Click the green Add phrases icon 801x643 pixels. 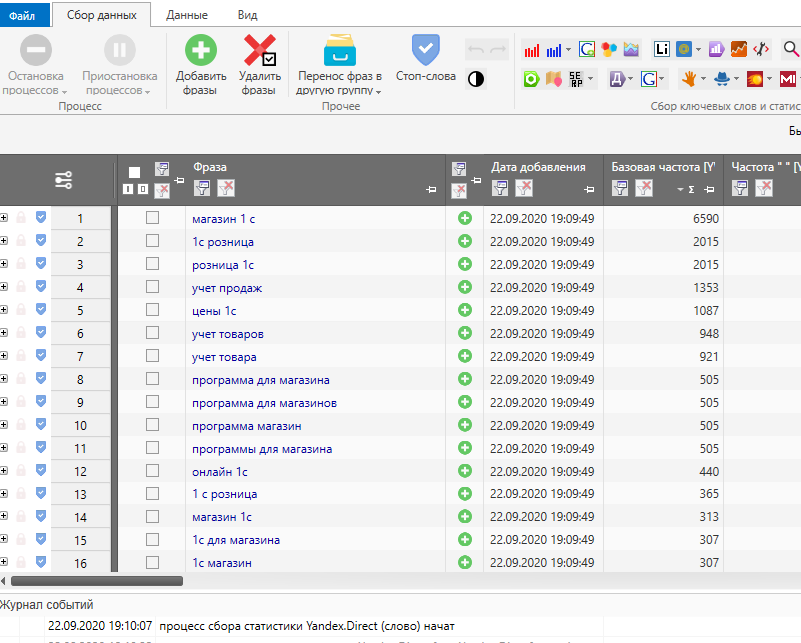200,51
